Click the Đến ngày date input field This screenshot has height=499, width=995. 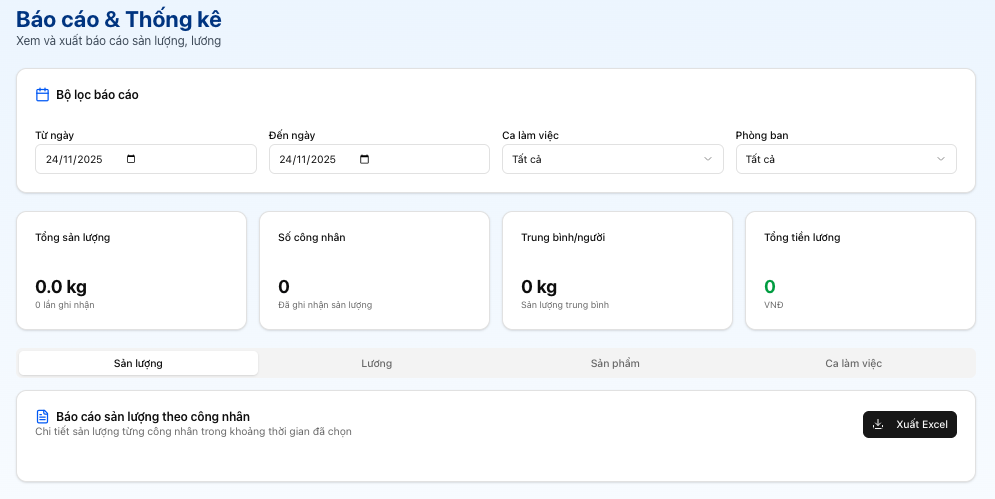point(313,159)
